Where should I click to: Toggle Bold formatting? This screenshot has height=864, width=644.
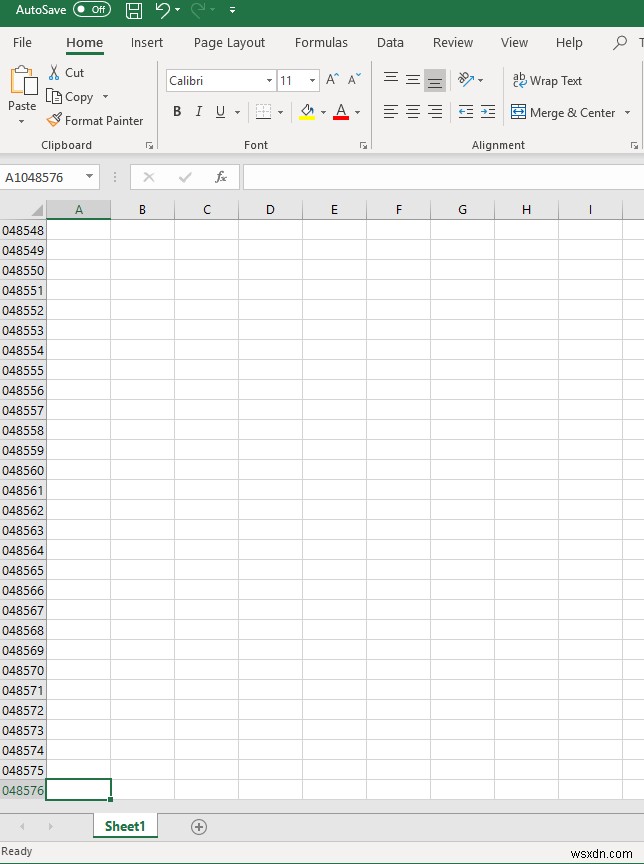point(177,112)
